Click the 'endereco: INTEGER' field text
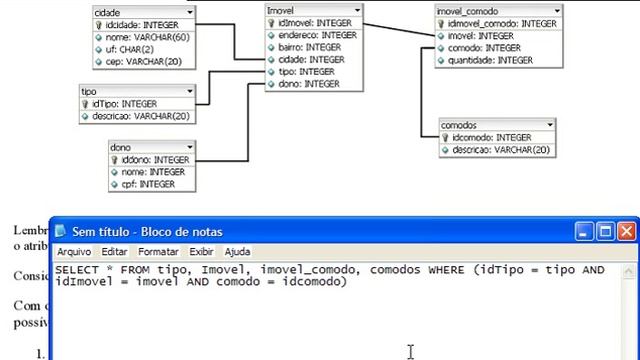This screenshot has height=360, width=640. pyautogui.click(x=318, y=36)
